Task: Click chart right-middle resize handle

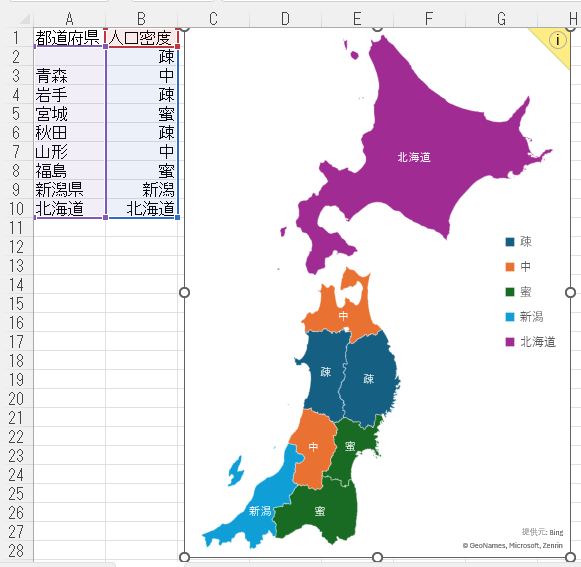Action: click(x=571, y=293)
